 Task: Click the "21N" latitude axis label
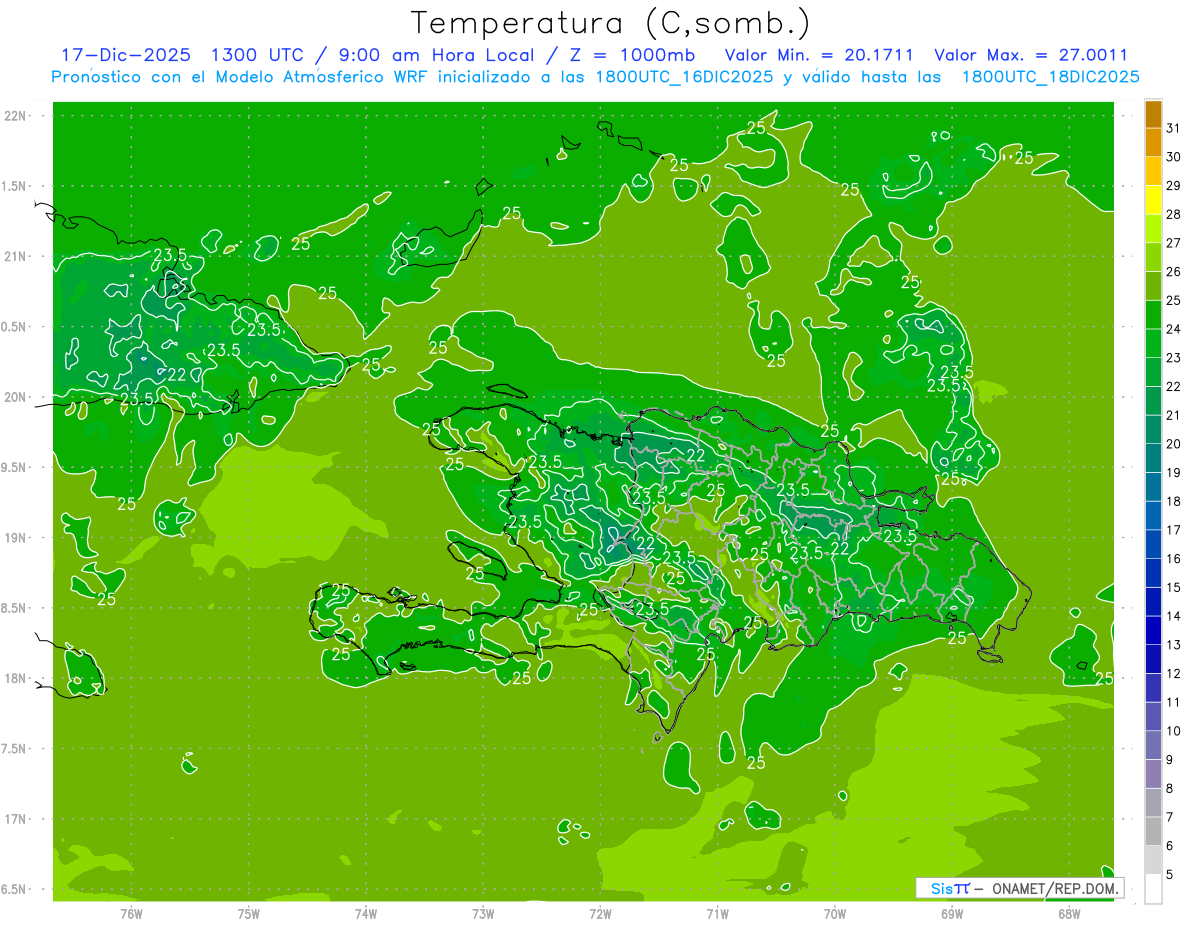(15, 256)
